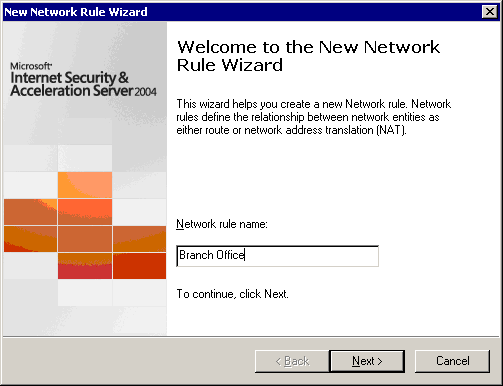The height and width of the screenshot is (386, 503).
Task: Place cursor in the 'Branch Office' text
Action: (x=211, y=255)
